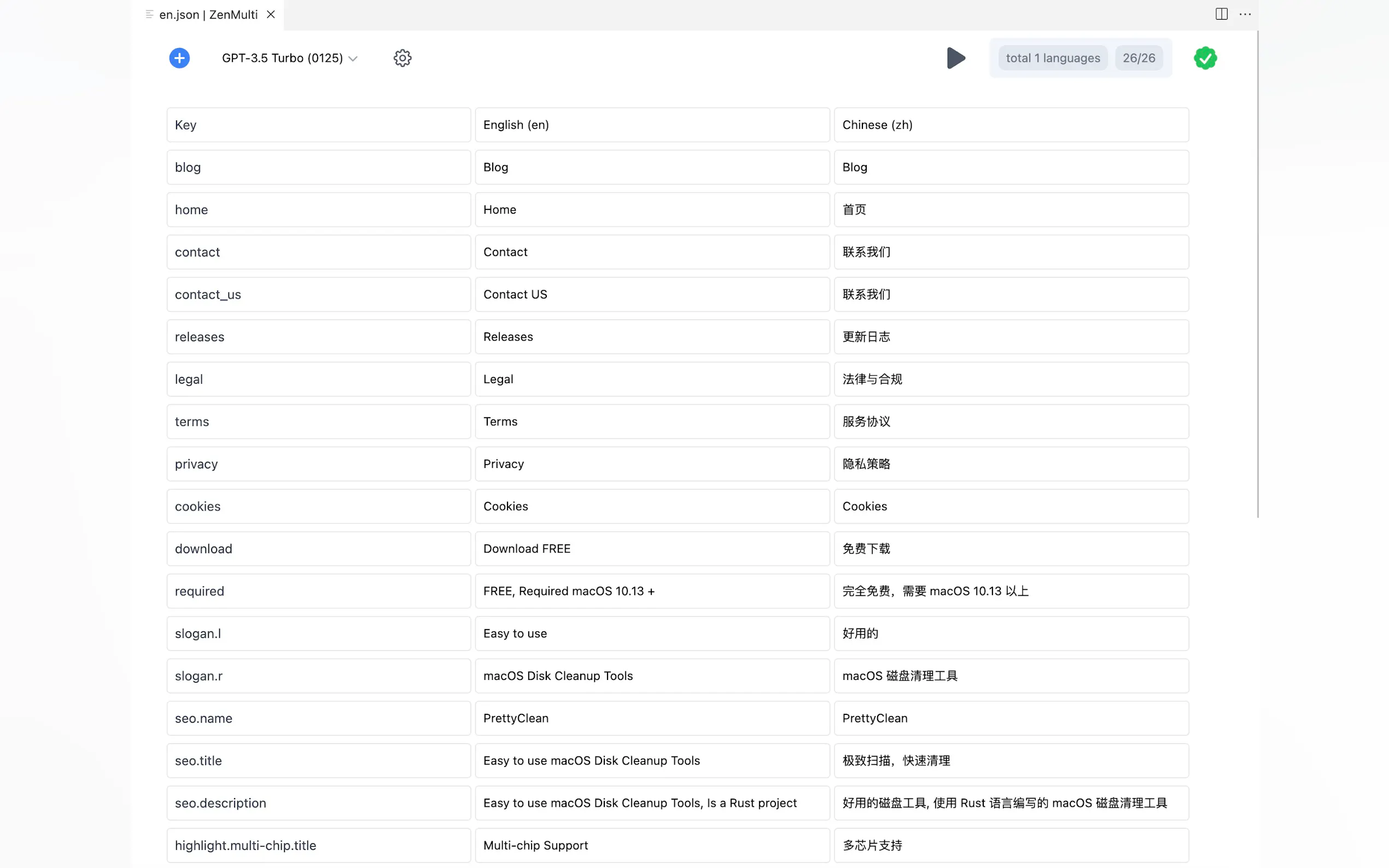The image size is (1389, 868).
Task: Click the total 1 languages badge
Action: [1053, 58]
